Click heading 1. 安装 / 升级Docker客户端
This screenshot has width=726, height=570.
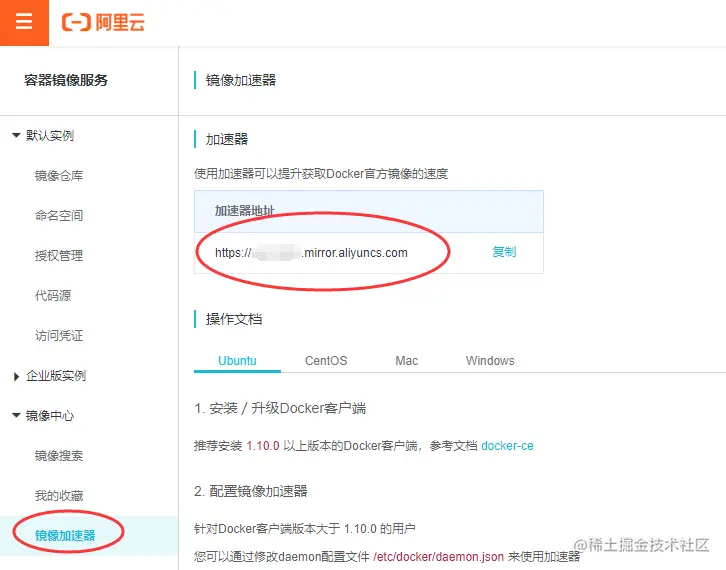(280, 408)
